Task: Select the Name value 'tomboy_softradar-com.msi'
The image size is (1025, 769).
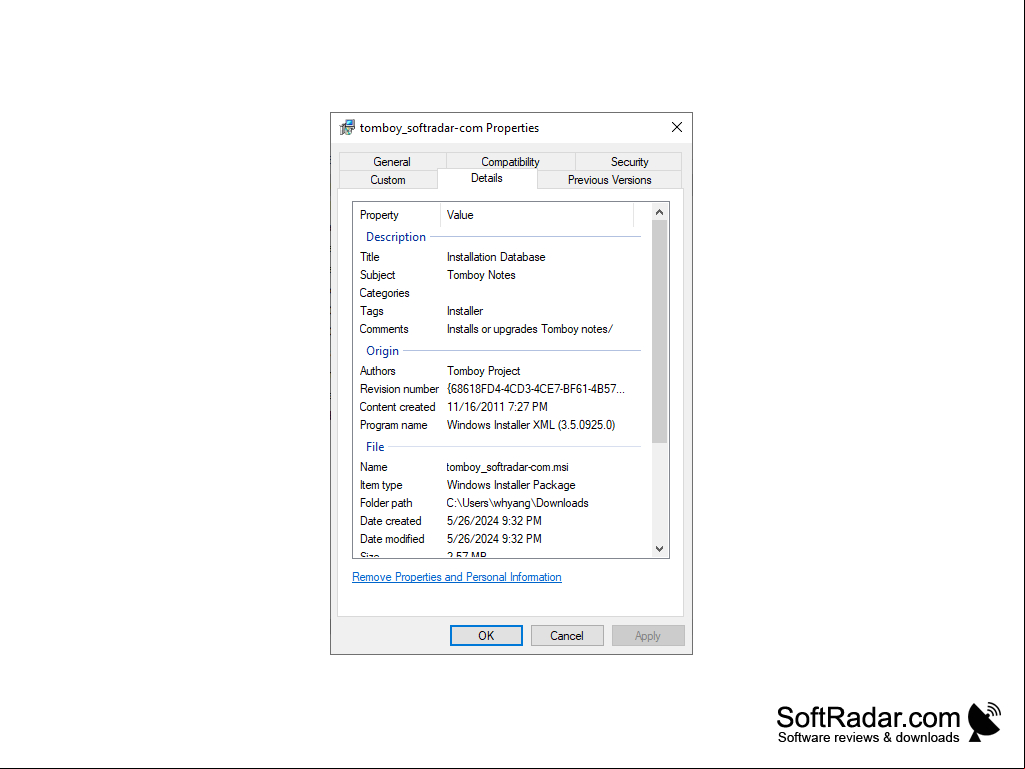Action: click(507, 467)
